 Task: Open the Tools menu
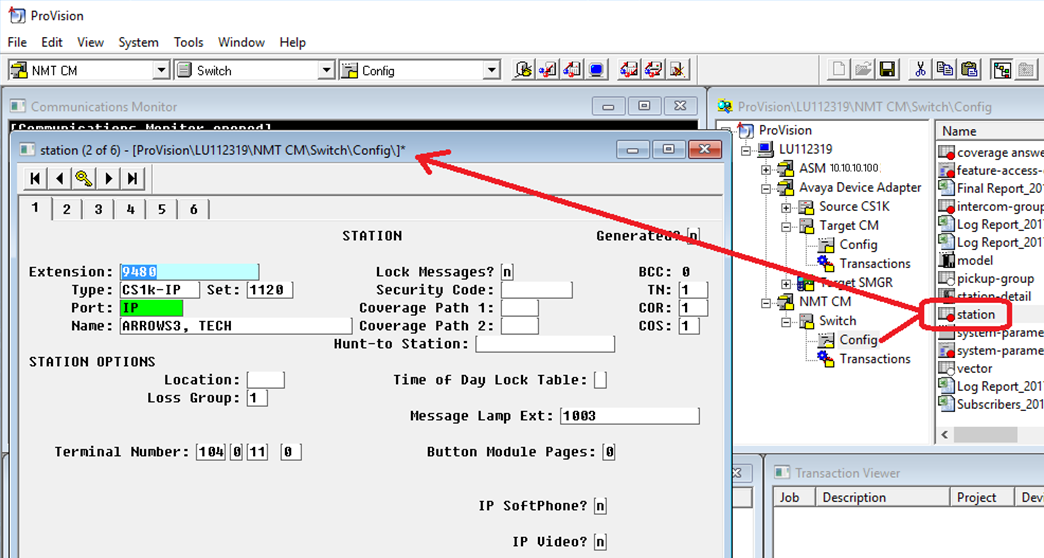point(188,42)
